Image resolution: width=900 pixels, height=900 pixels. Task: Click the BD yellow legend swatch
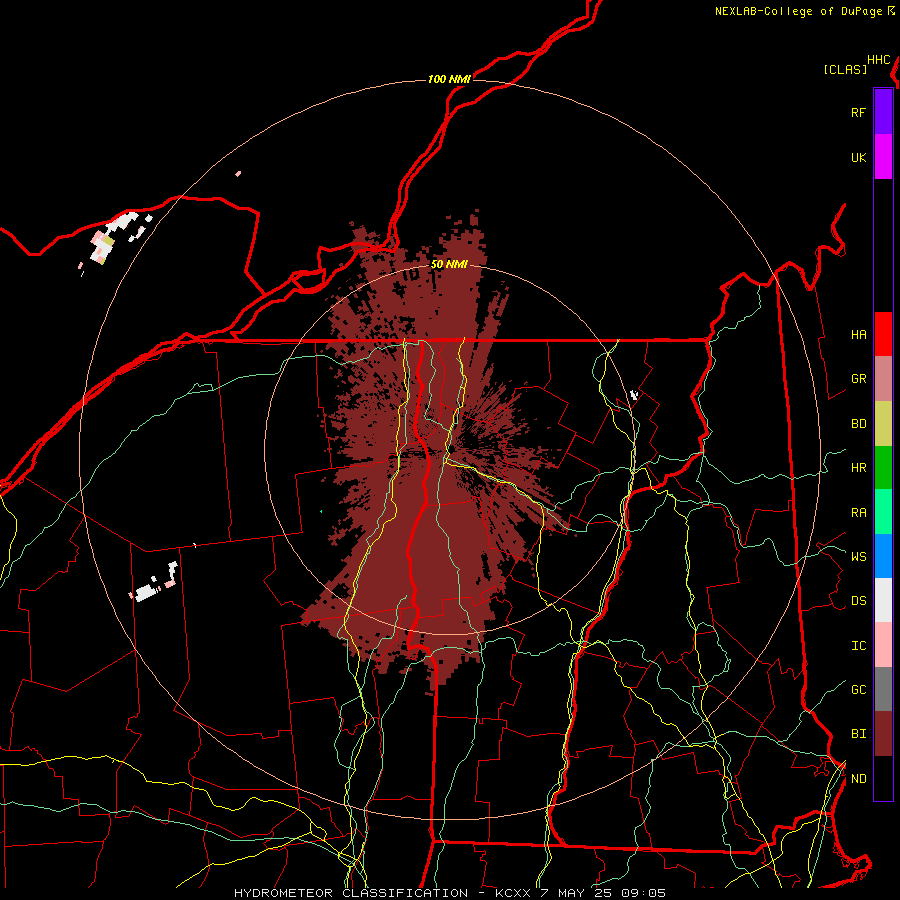[x=883, y=423]
